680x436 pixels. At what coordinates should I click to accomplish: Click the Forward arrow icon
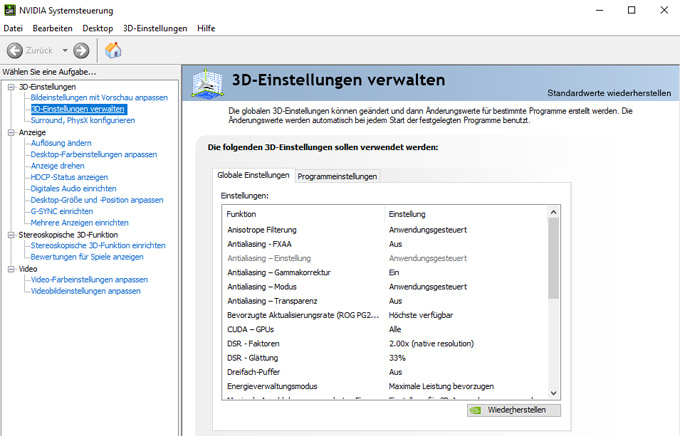(x=81, y=51)
